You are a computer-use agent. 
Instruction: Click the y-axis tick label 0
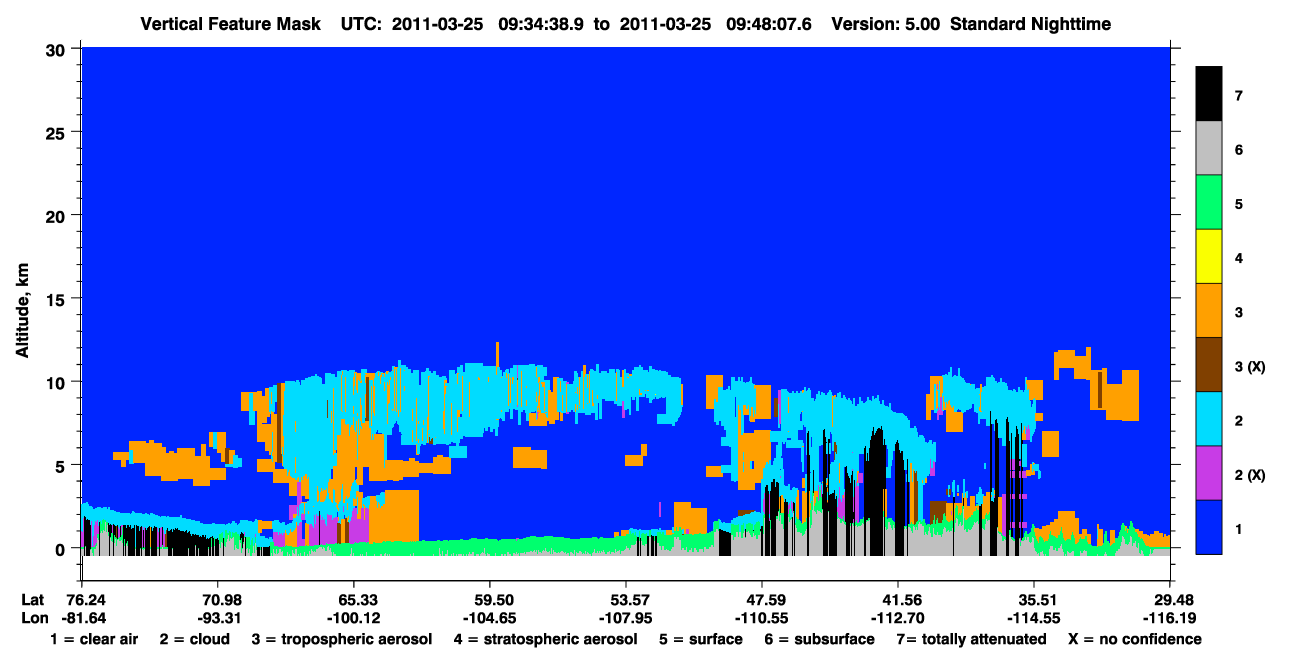tap(62, 549)
